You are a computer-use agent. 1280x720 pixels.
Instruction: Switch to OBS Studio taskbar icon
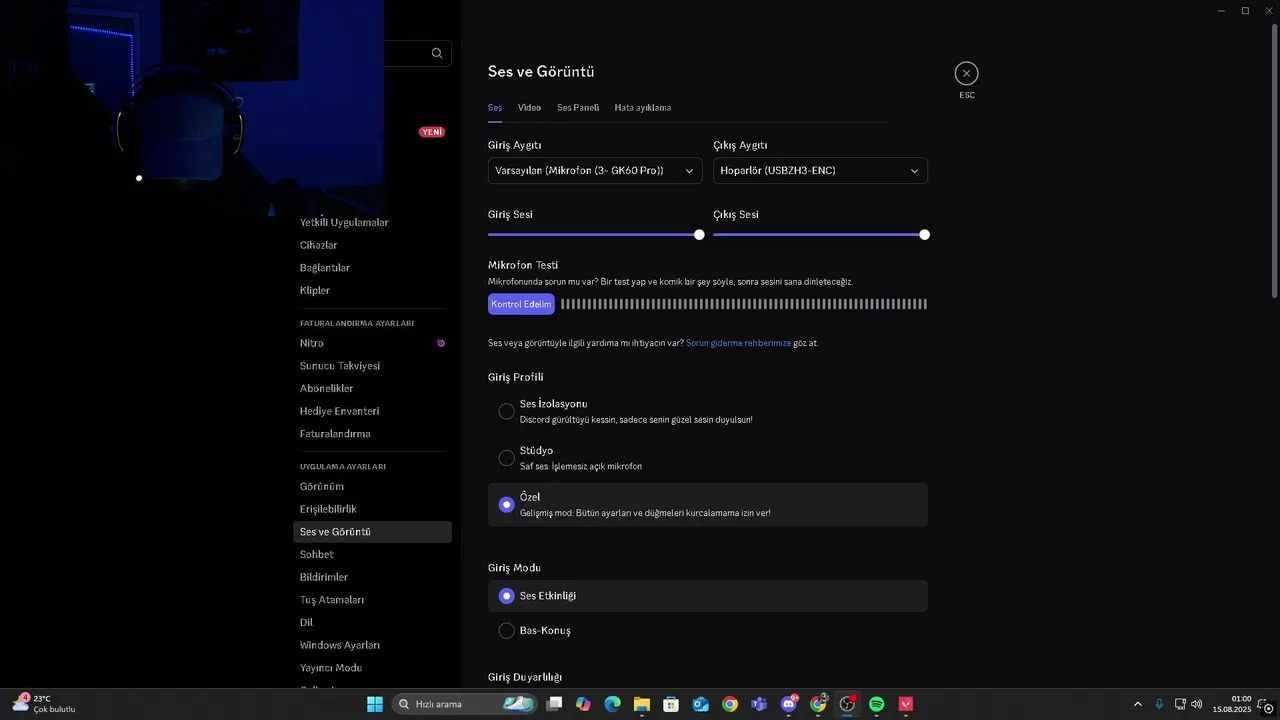coord(848,704)
